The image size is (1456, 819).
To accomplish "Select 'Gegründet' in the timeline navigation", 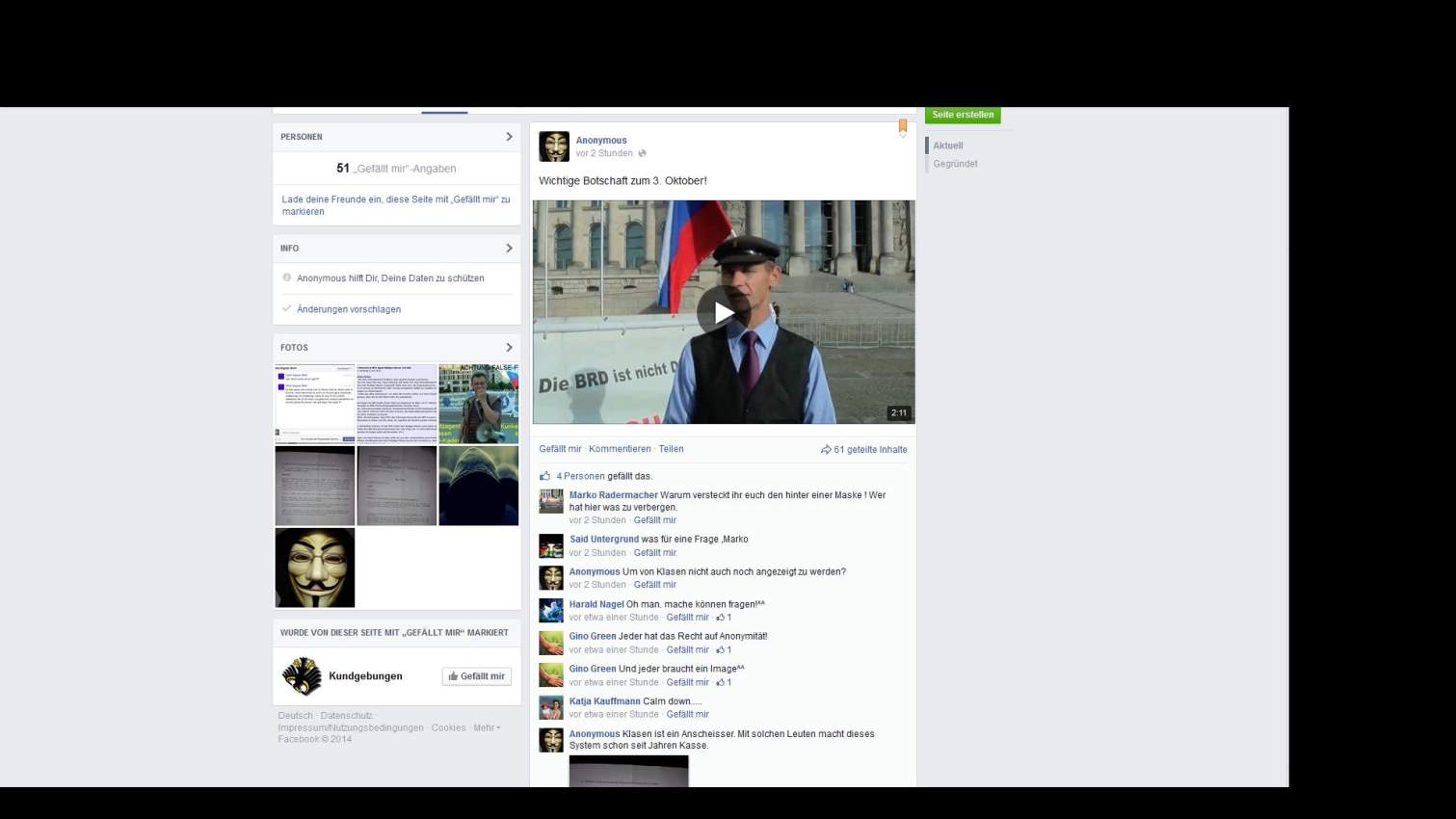I will 955,164.
